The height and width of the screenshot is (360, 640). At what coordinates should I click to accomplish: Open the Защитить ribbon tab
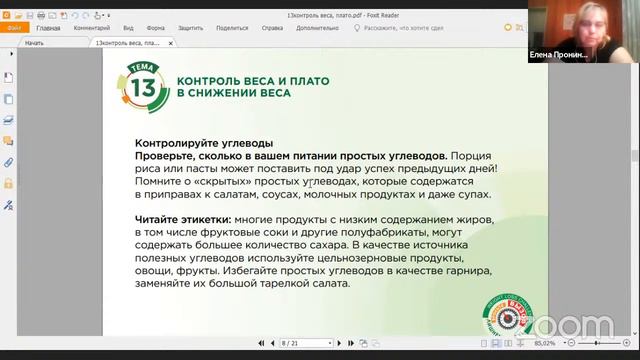coord(190,28)
